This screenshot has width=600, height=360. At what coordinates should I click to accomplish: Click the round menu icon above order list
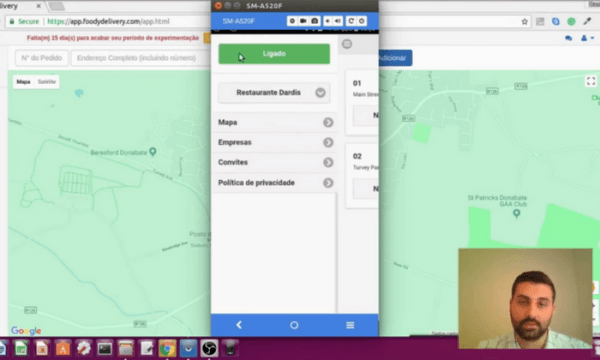tap(347, 44)
